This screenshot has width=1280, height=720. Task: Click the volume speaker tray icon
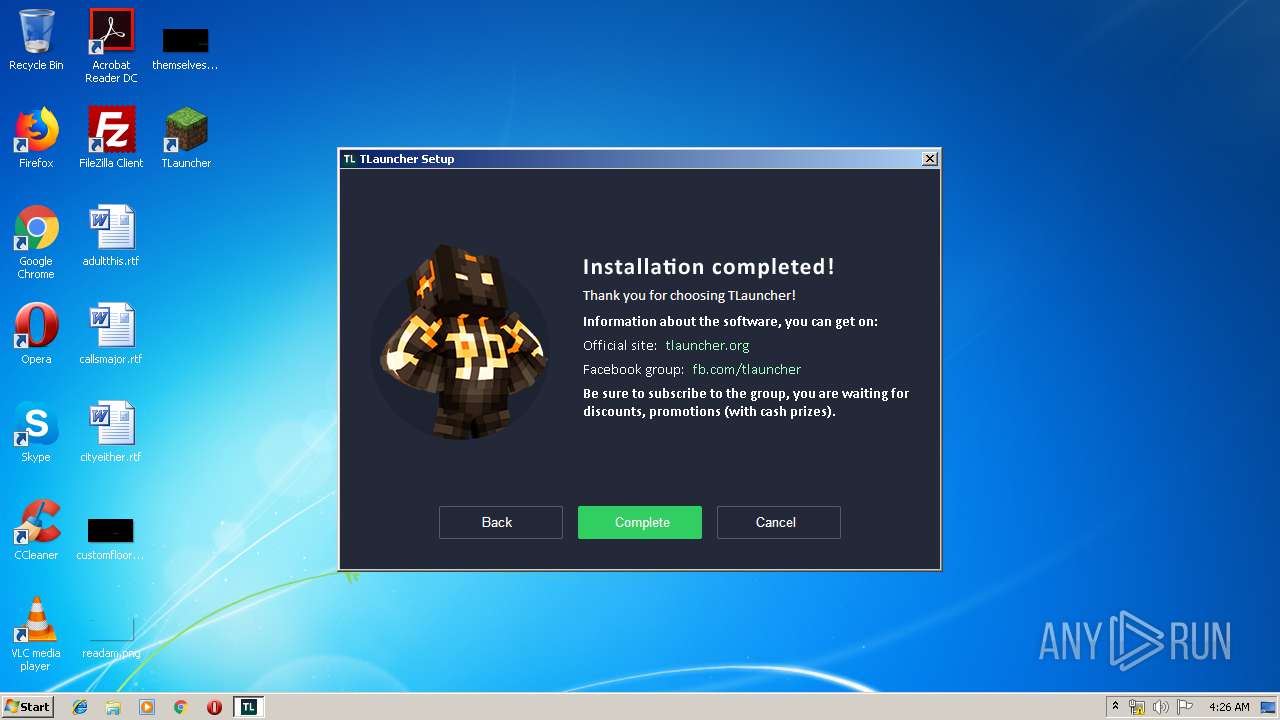pos(1161,707)
